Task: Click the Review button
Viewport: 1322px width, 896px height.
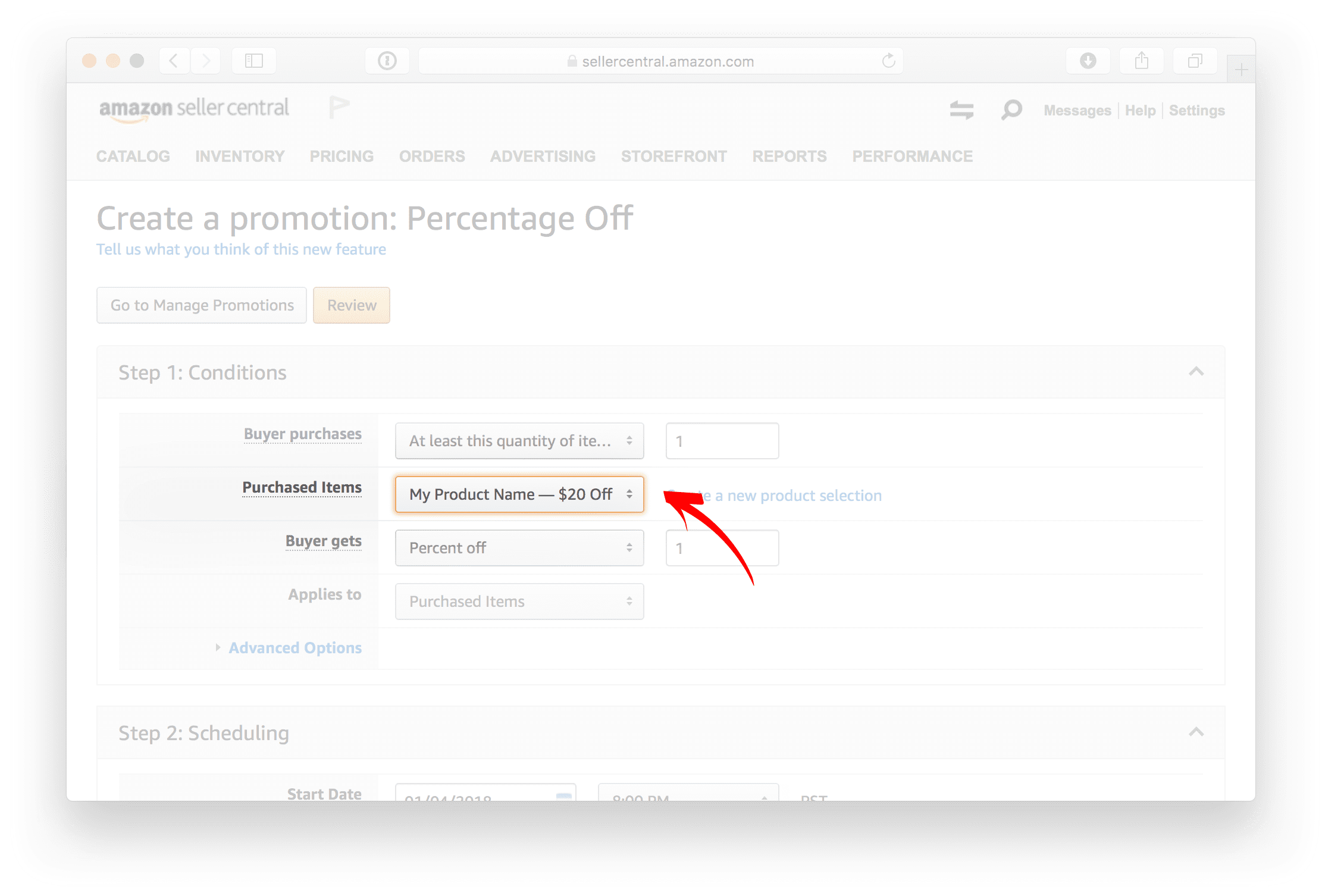Action: pyautogui.click(x=351, y=305)
